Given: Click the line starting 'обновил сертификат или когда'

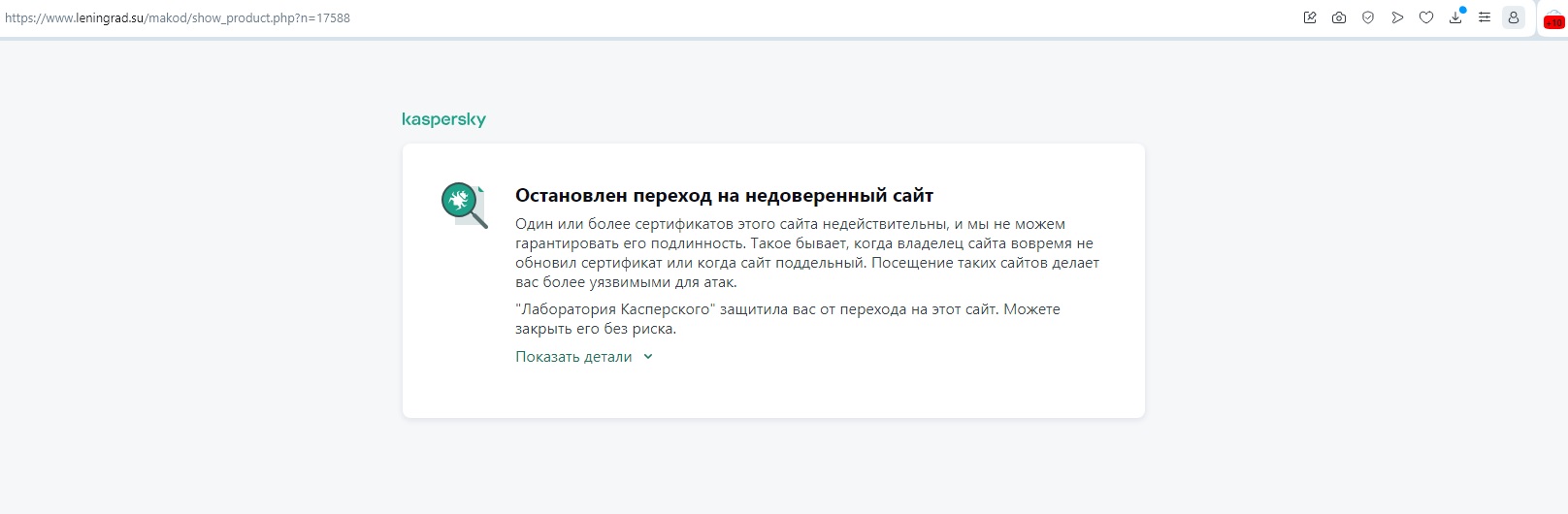Looking at the screenshot, I should point(807,263).
